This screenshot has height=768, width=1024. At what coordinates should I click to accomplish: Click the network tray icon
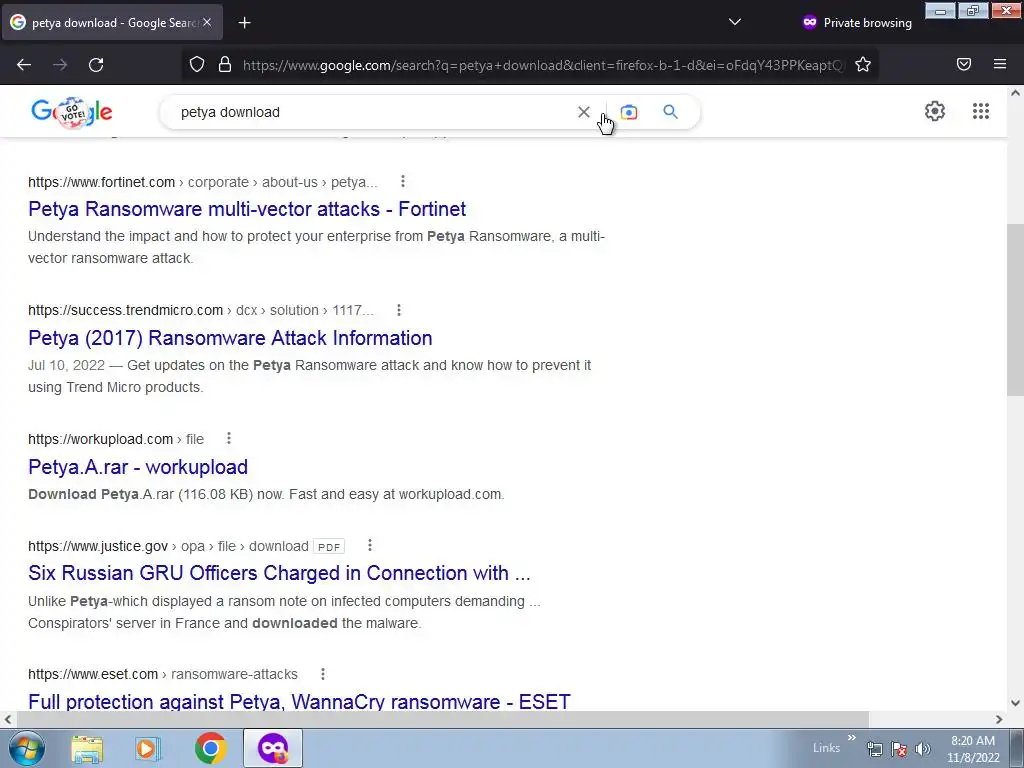coord(875,749)
